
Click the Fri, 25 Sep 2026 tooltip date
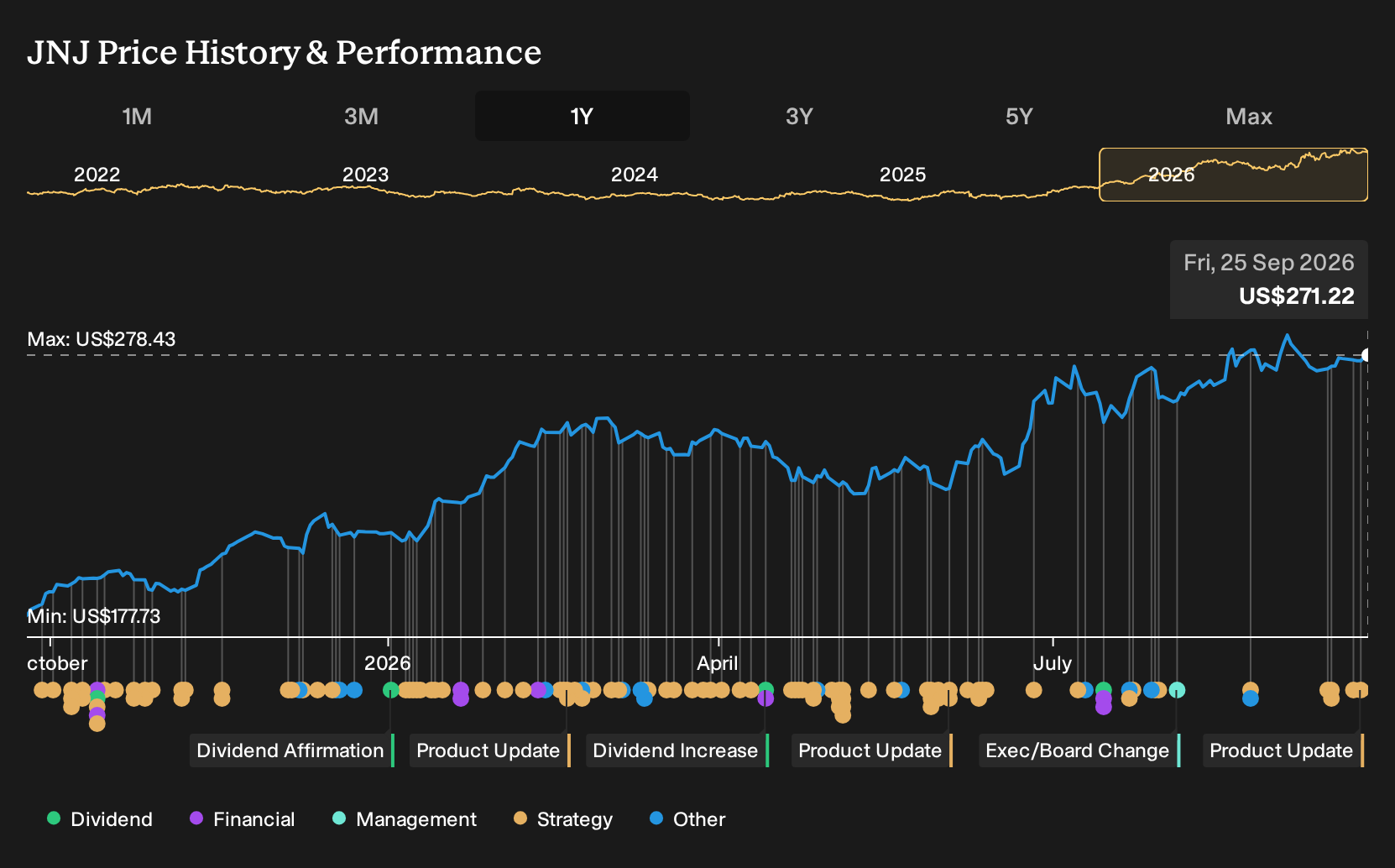[x=1269, y=263]
